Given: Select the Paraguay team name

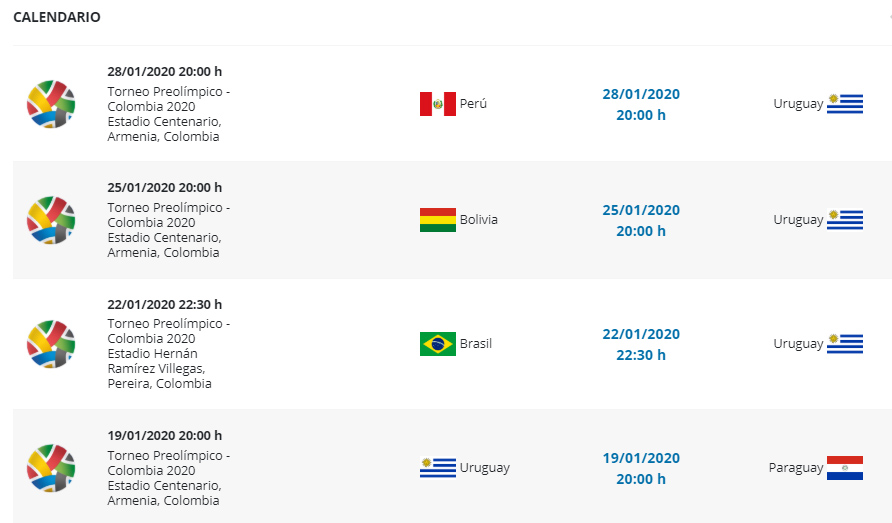Looking at the screenshot, I should click(796, 468).
